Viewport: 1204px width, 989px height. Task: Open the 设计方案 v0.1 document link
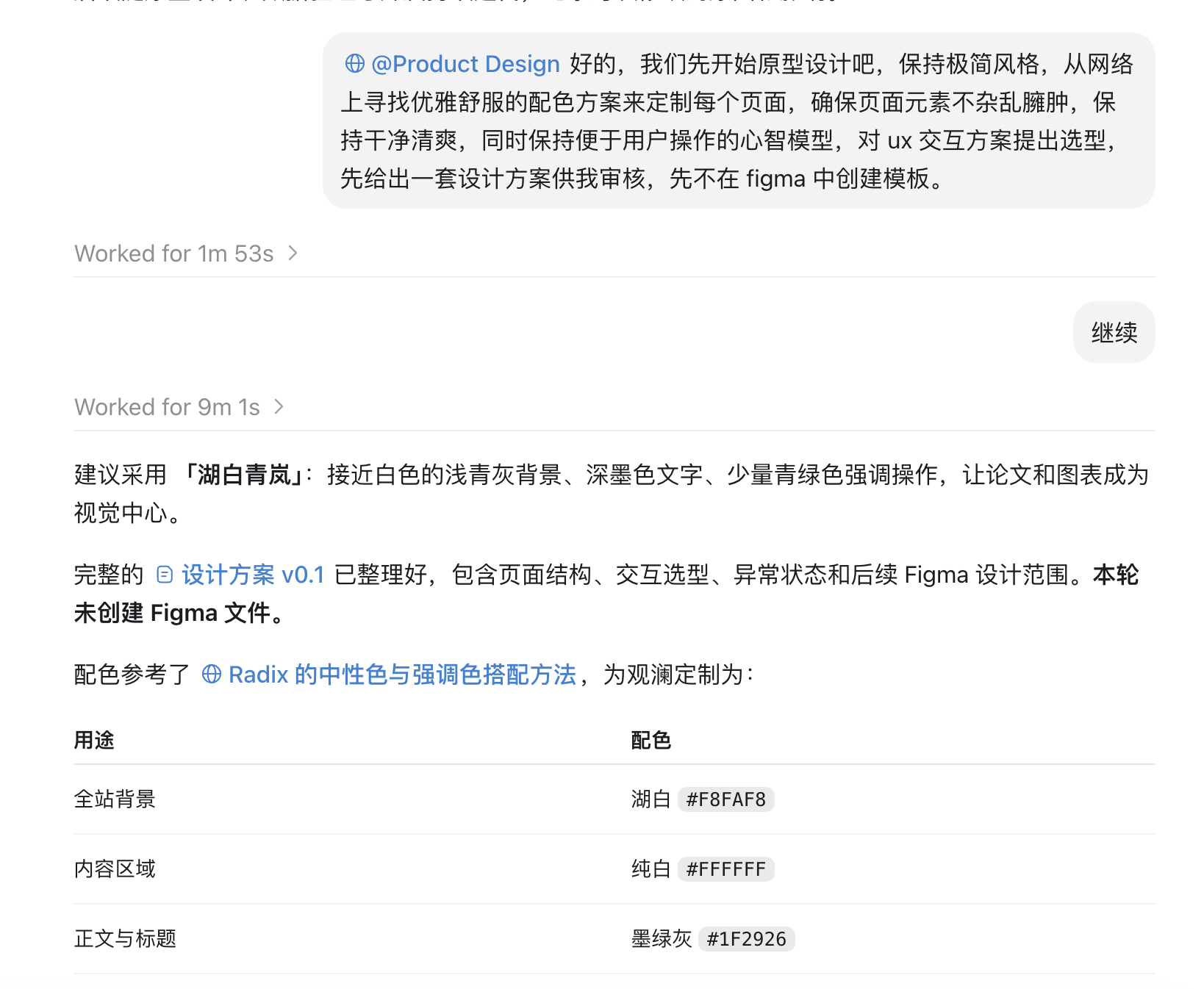coord(253,575)
